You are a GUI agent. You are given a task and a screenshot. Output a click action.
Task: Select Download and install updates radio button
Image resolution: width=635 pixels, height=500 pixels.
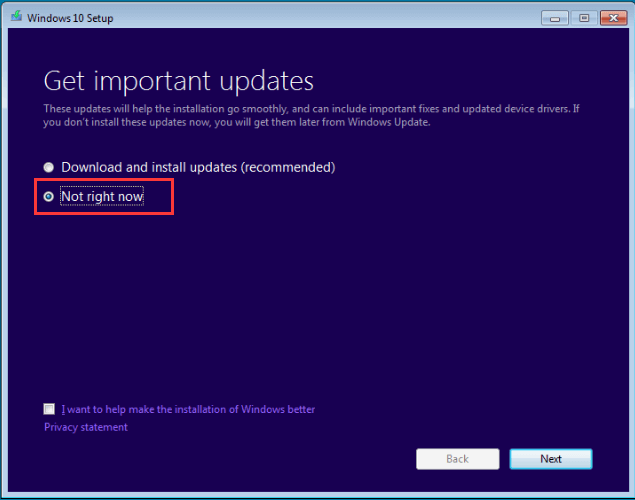[49, 167]
